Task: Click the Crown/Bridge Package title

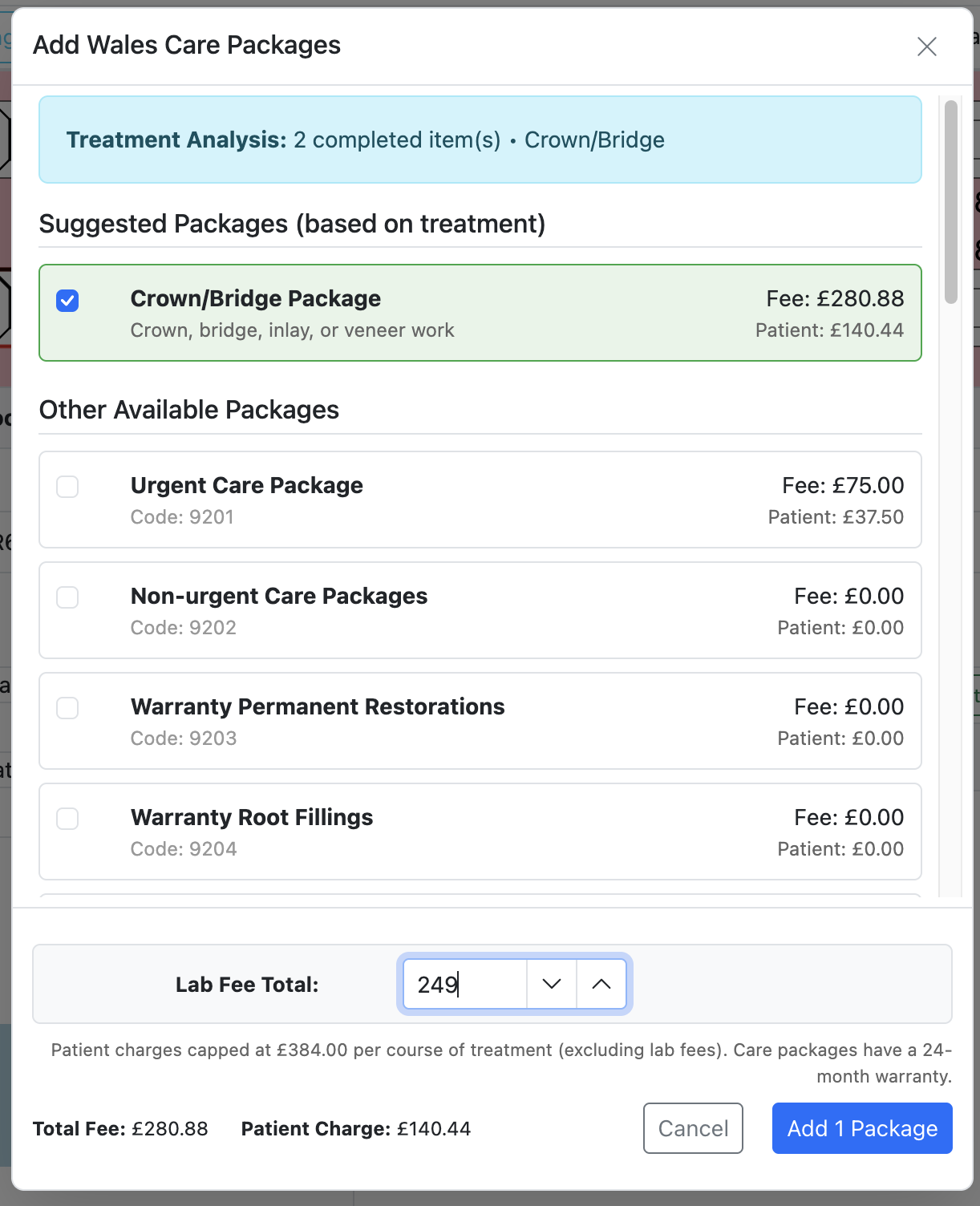Action: click(255, 299)
